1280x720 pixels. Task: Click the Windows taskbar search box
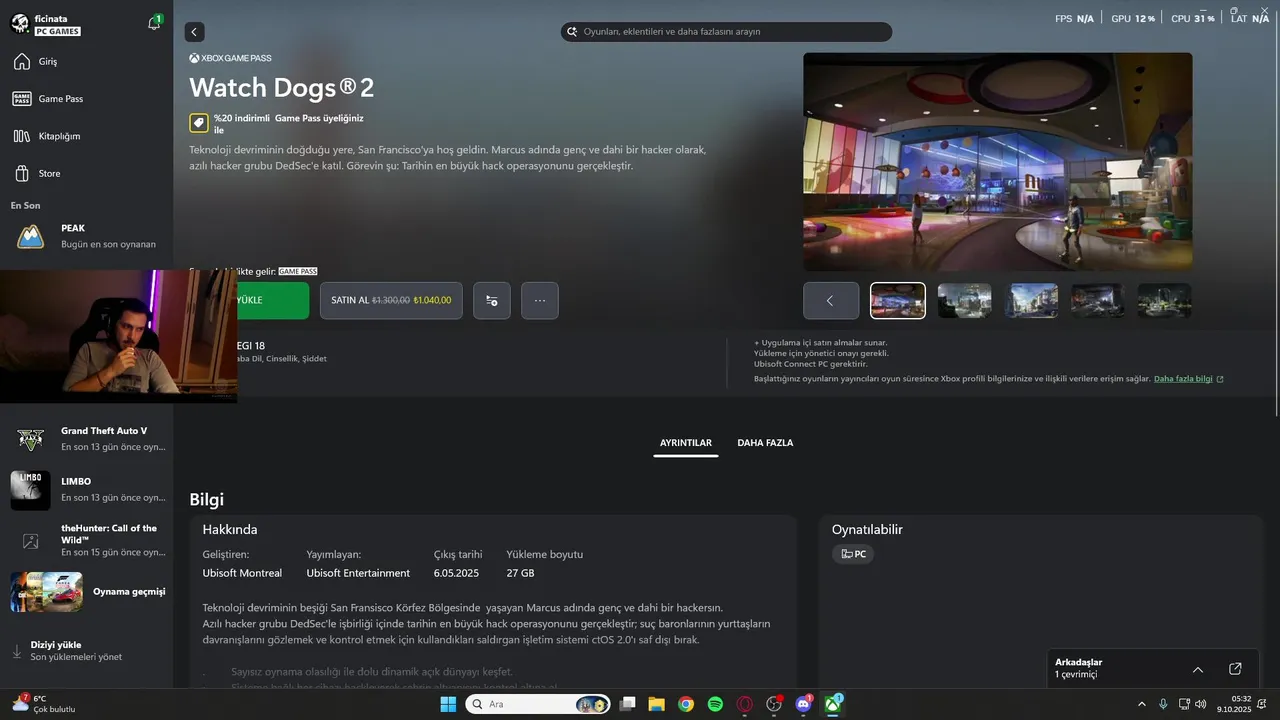pos(538,704)
